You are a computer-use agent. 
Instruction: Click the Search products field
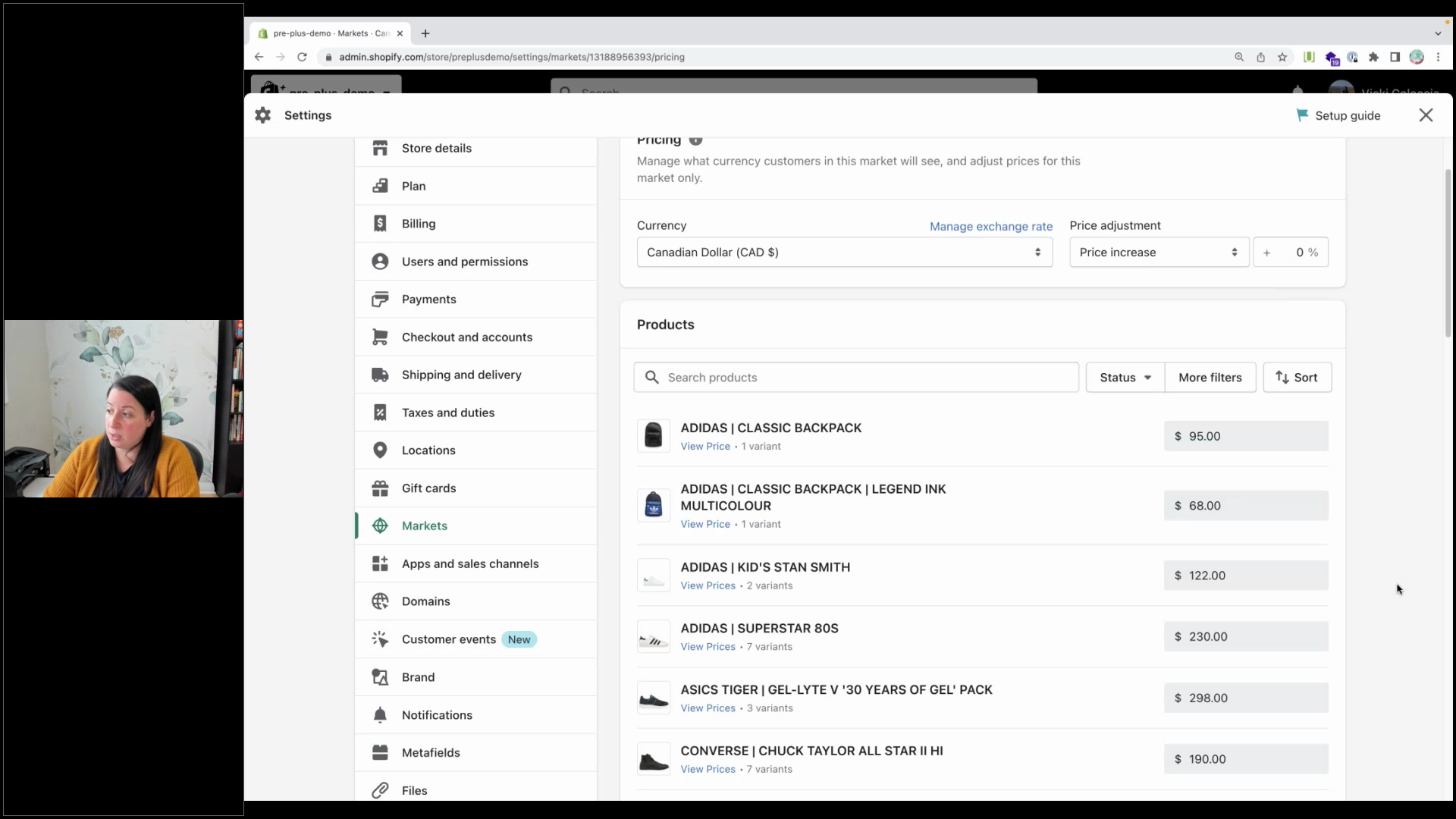pyautogui.click(x=856, y=378)
